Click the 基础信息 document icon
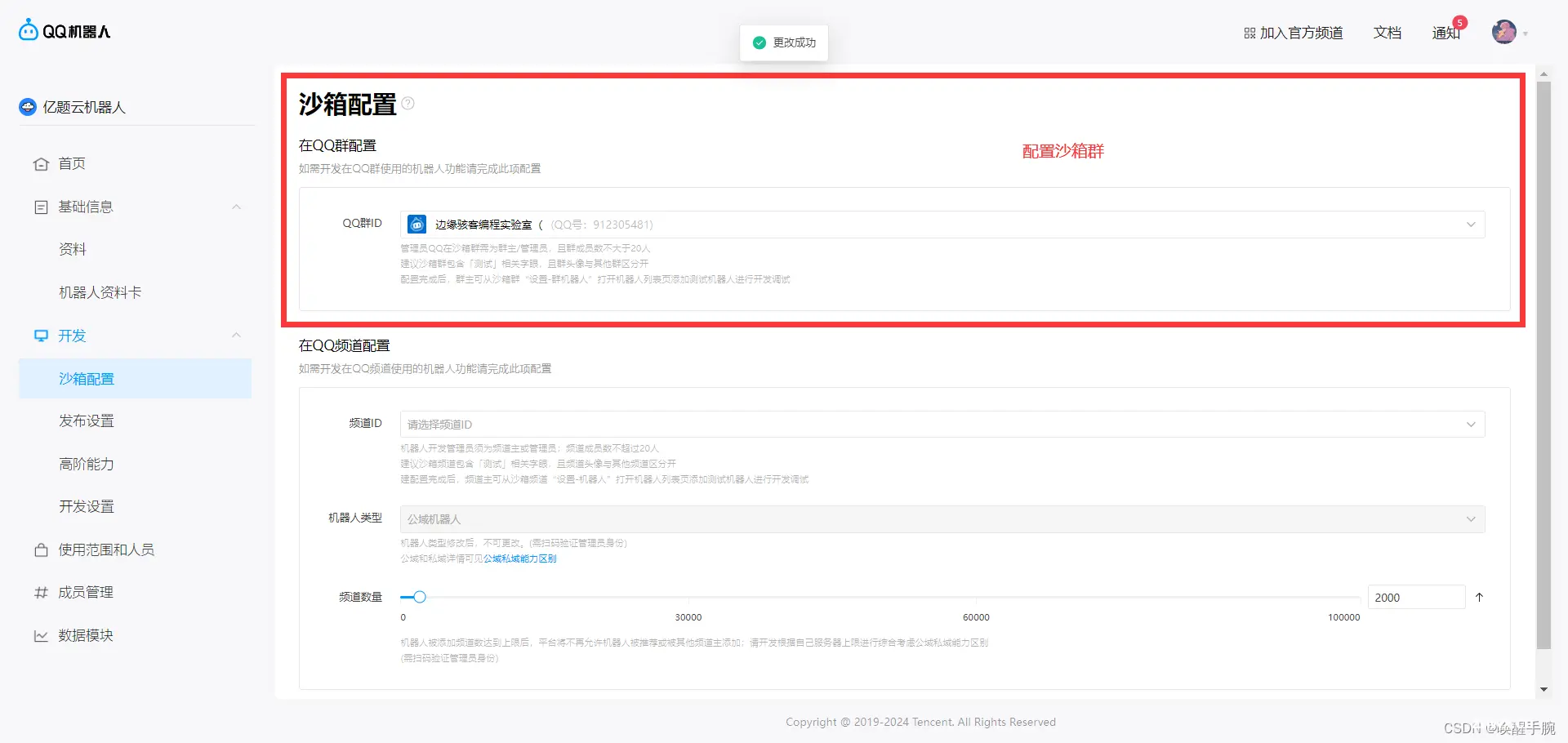The width and height of the screenshot is (1568, 743). 41,207
